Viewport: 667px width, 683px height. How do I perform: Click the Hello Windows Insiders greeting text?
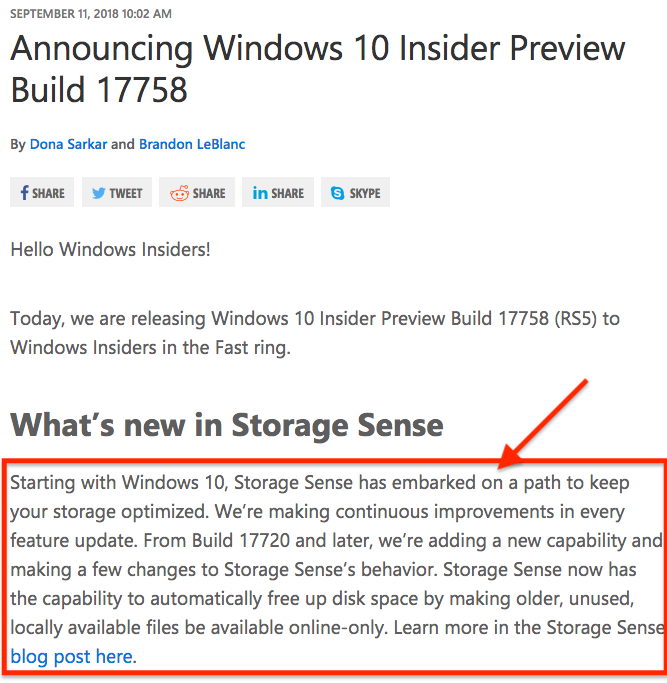click(110, 250)
